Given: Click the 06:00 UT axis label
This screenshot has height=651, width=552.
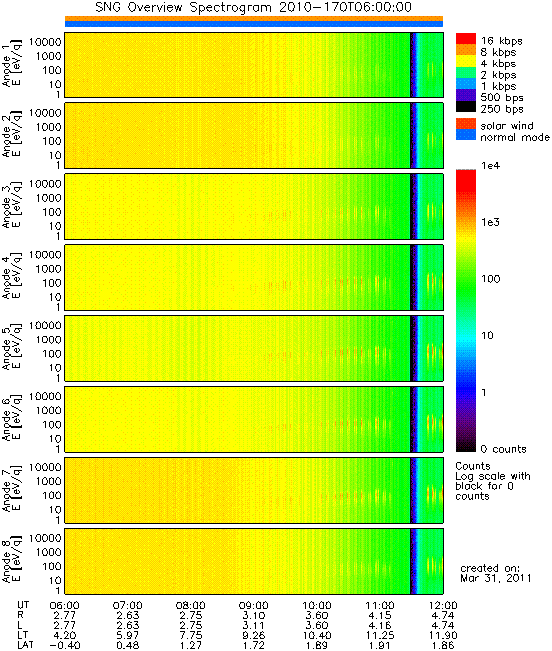Looking at the screenshot, I should 64,606.
